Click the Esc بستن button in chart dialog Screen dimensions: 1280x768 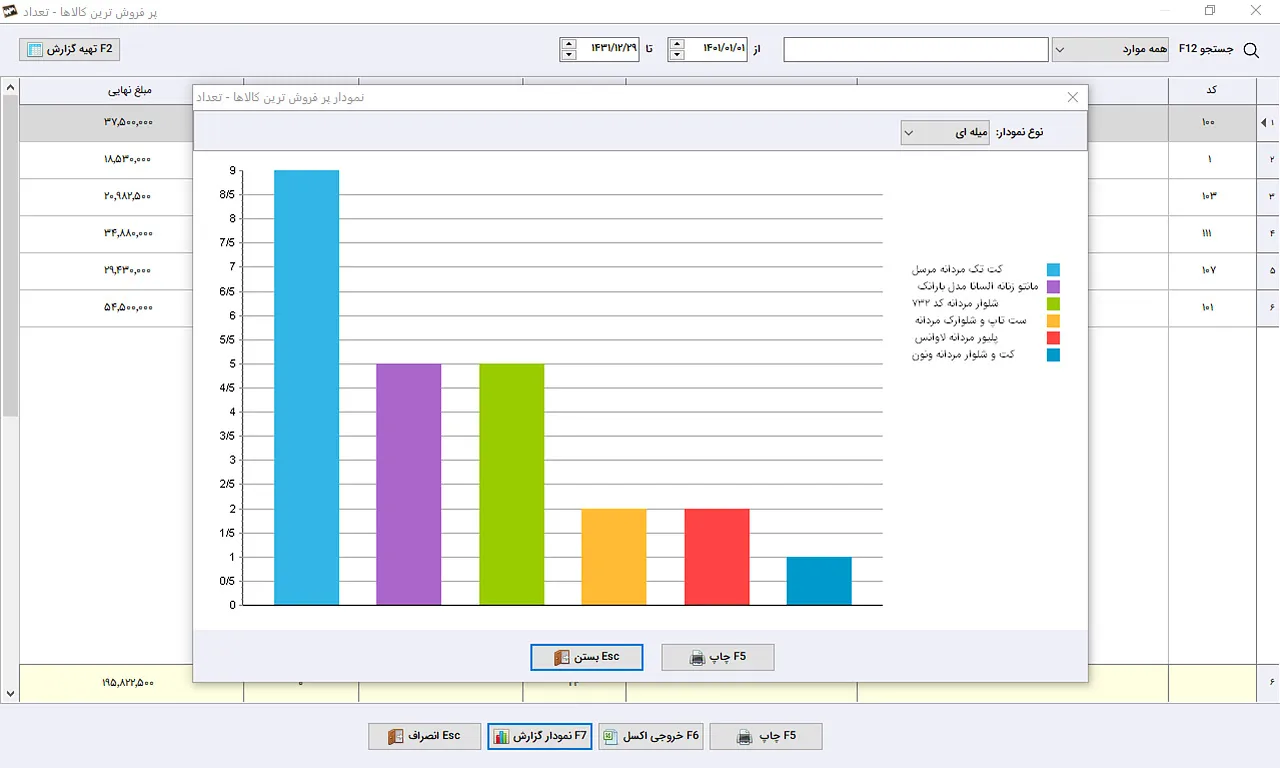click(587, 657)
